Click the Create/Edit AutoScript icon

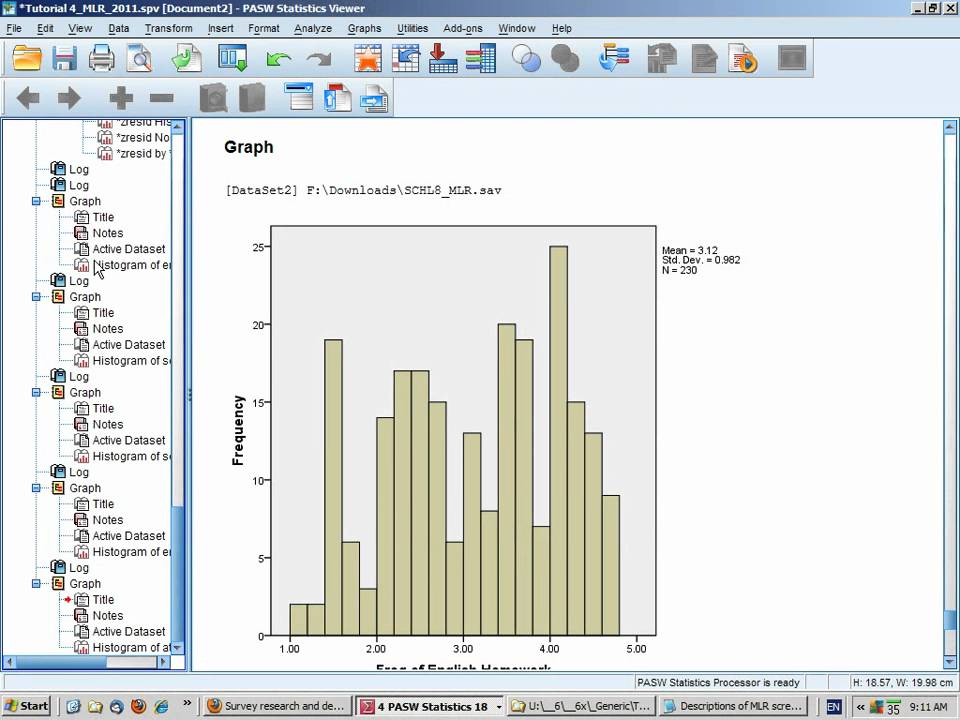coord(704,59)
